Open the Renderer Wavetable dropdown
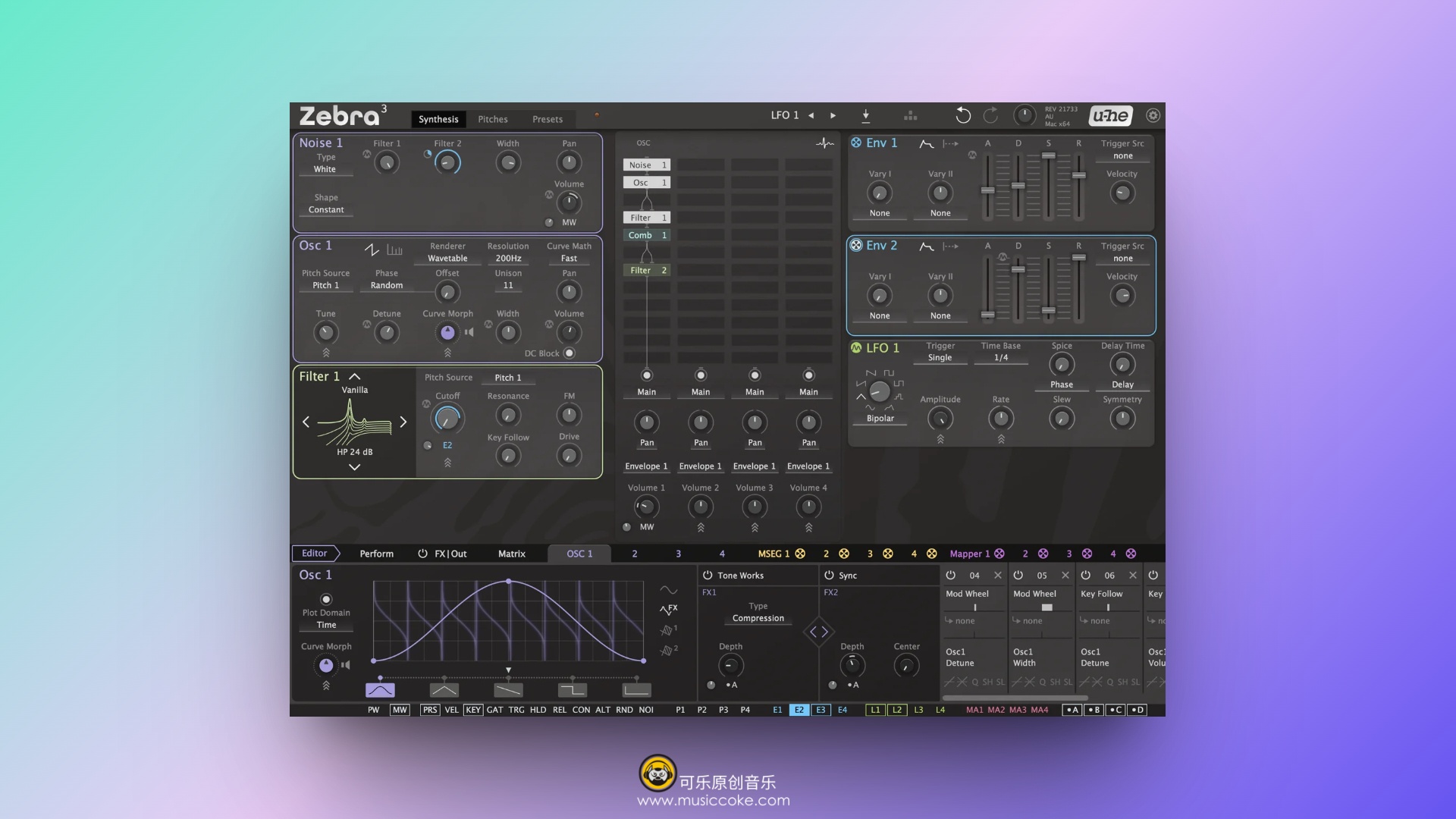The width and height of the screenshot is (1456, 819). (447, 259)
